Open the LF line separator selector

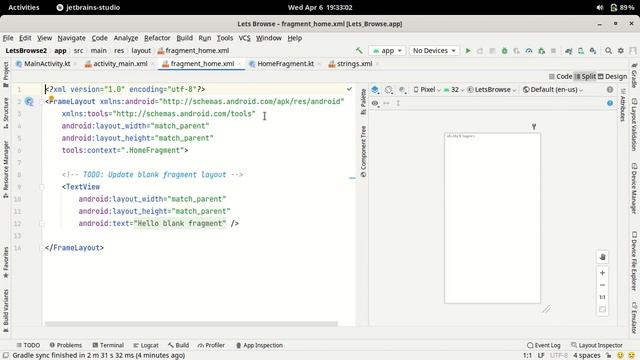pos(541,356)
